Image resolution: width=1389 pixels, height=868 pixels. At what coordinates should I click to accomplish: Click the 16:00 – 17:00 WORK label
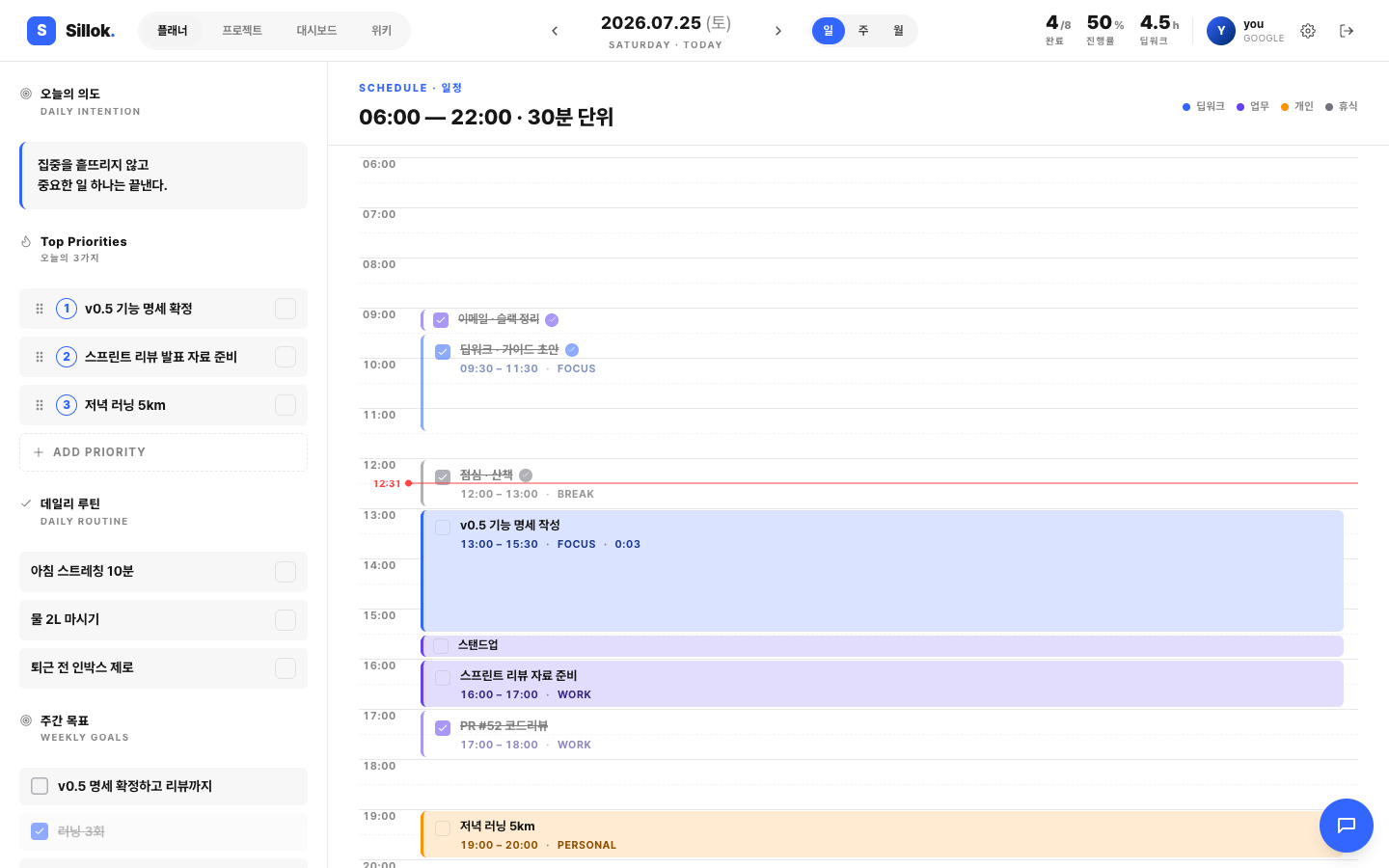pos(526,694)
